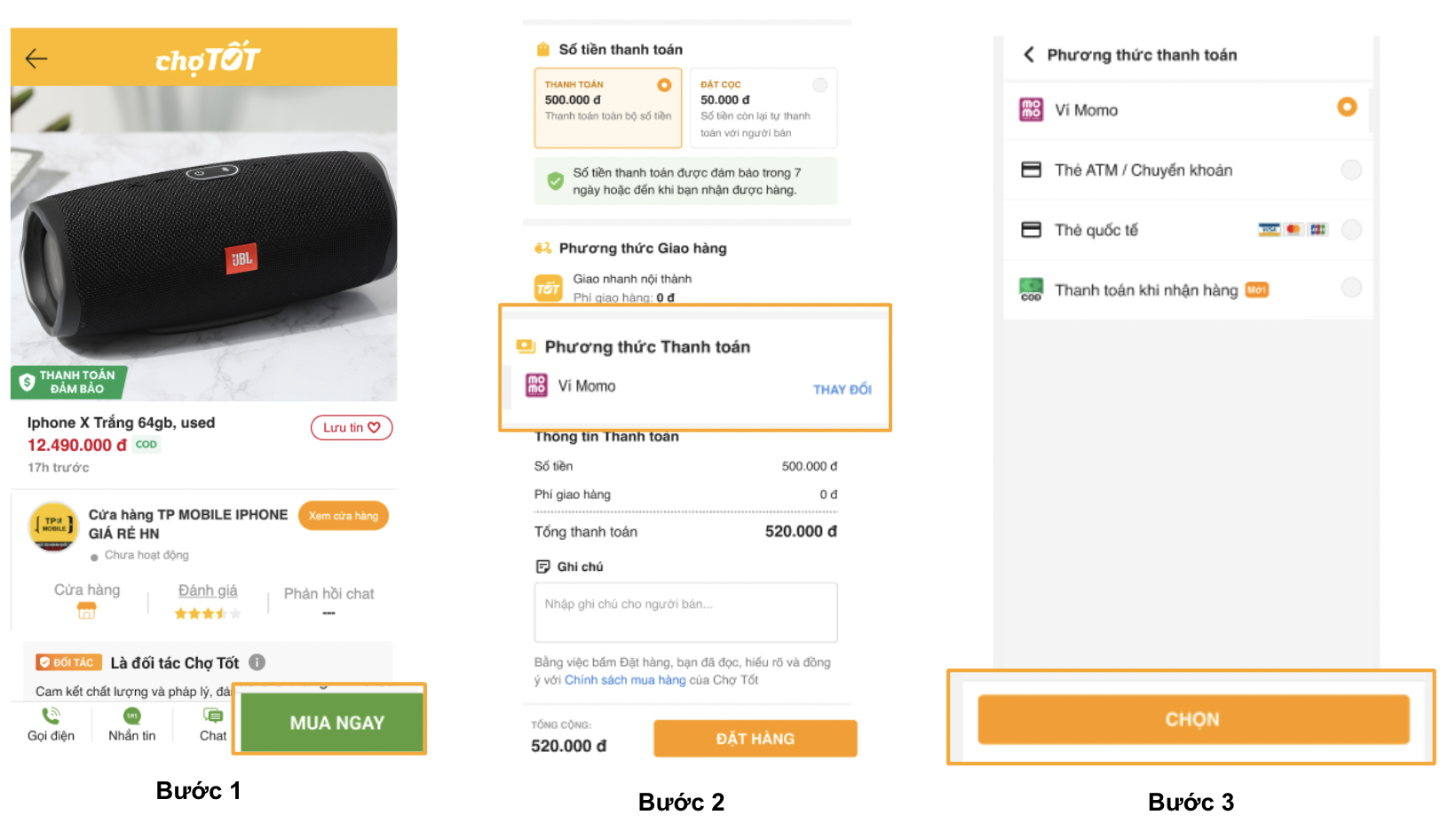
Task: Select the Đặt cọc 50.000 đ option
Action: pyautogui.click(x=764, y=108)
